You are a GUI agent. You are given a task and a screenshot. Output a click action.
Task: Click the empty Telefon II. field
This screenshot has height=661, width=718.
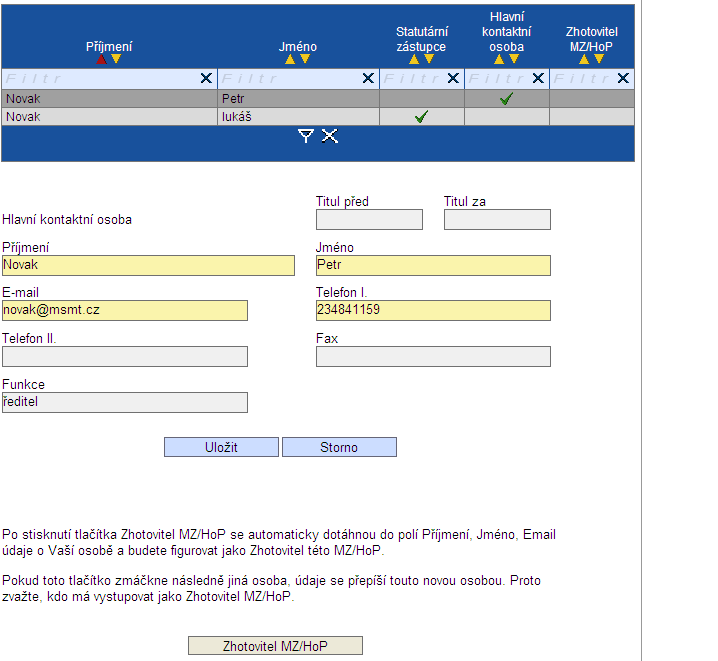[125, 357]
